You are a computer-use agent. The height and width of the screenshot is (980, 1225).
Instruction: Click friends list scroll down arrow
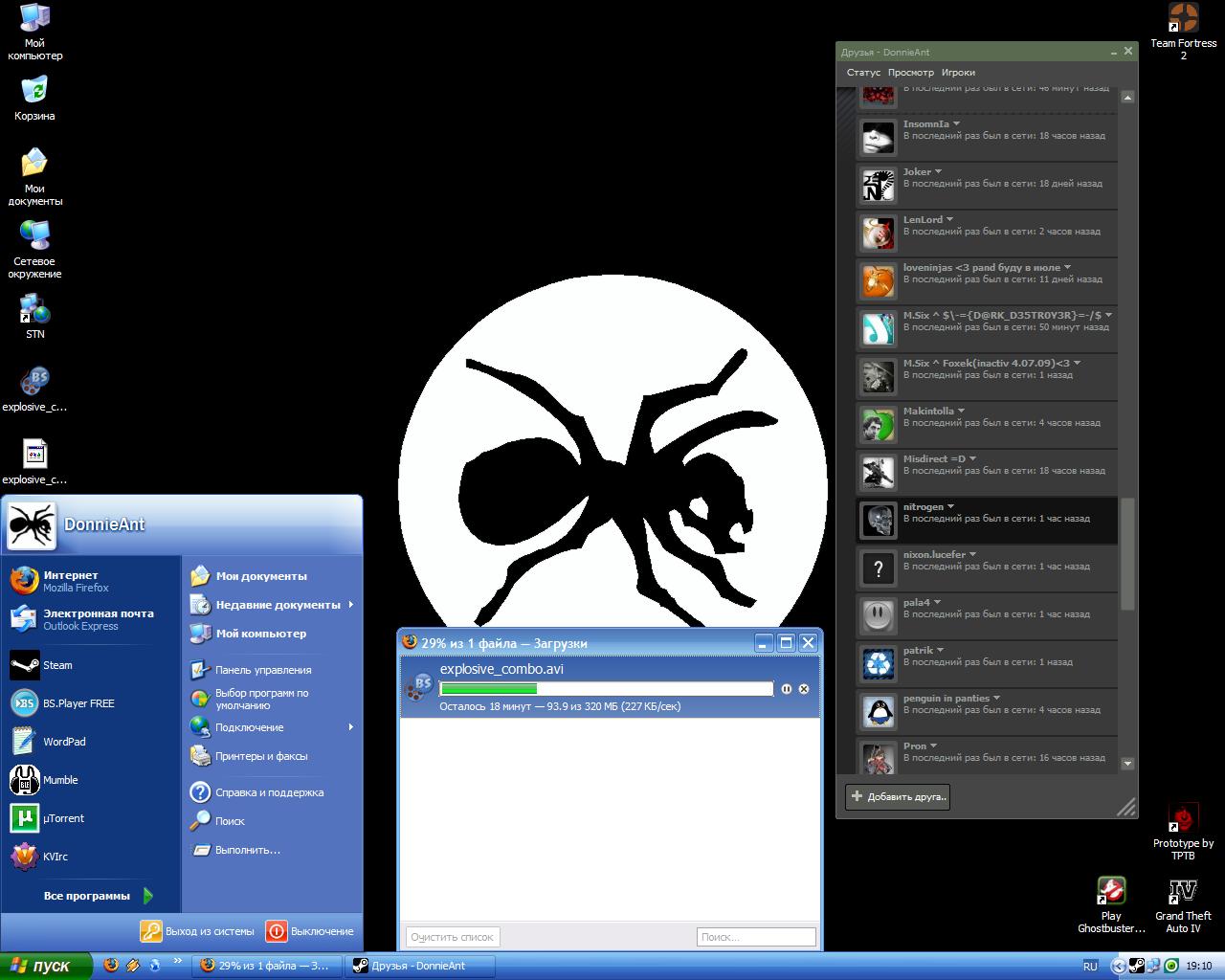(1127, 764)
